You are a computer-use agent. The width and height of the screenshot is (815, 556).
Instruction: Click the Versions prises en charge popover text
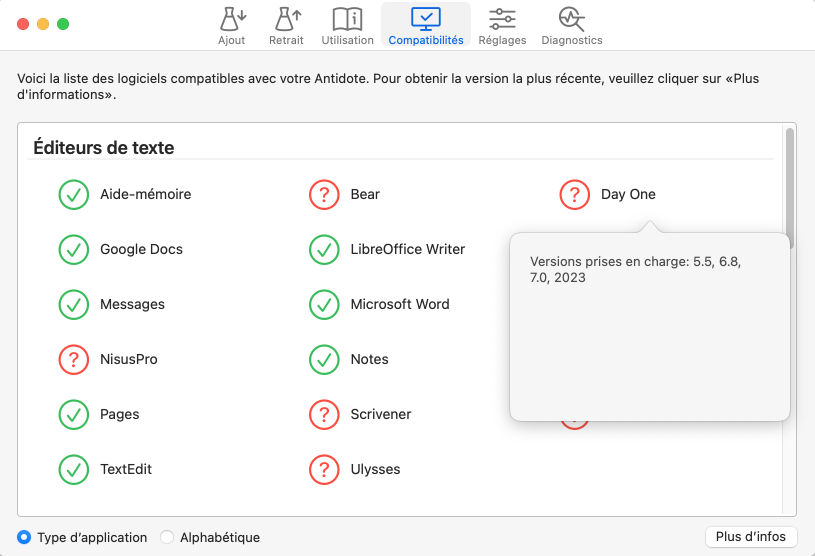coord(635,269)
